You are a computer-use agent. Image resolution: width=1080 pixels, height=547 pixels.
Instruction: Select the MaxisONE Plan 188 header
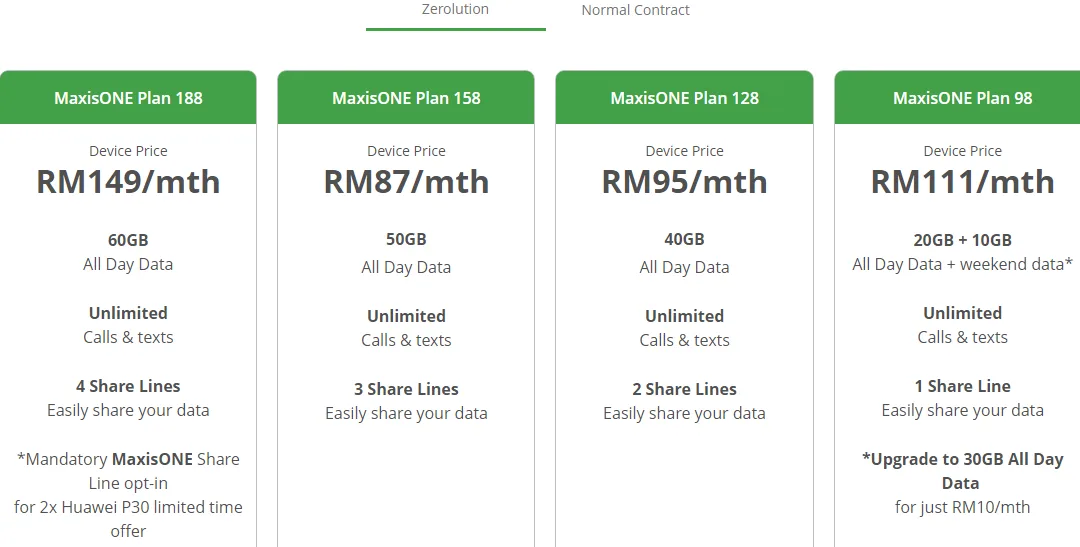pos(128,98)
